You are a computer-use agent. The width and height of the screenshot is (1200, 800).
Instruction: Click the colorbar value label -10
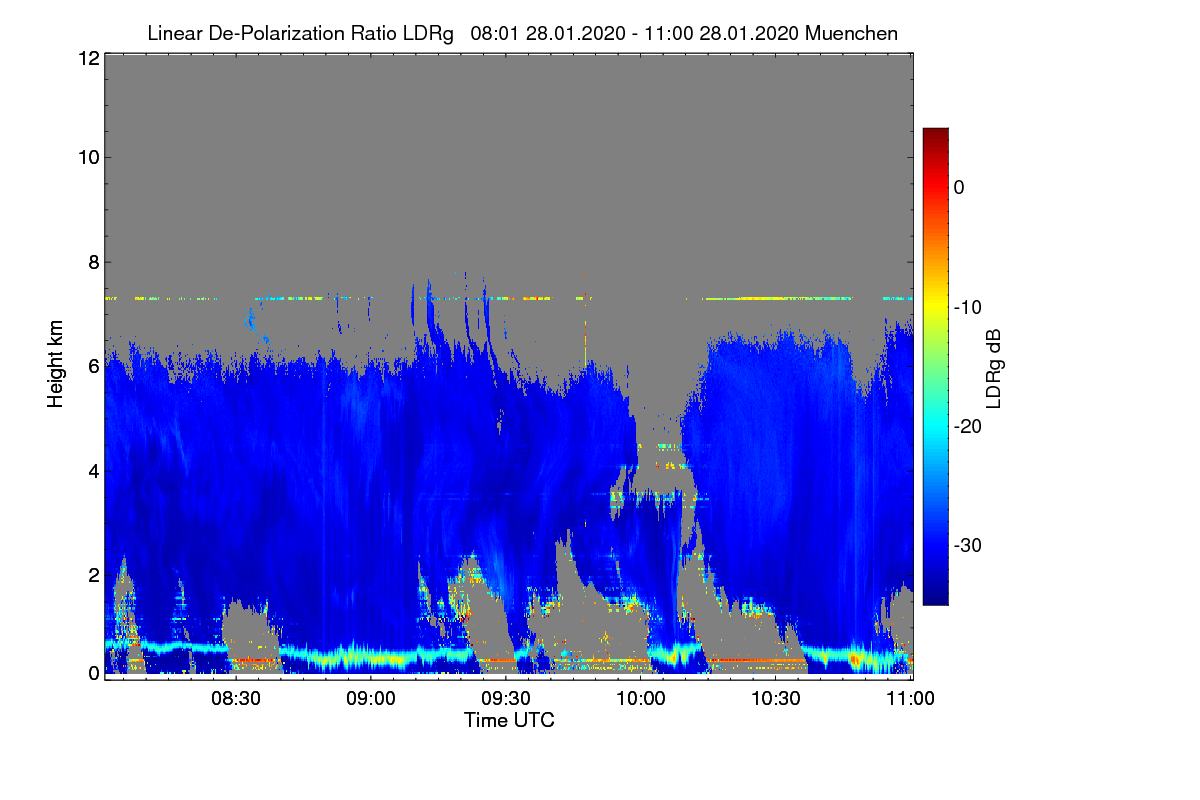coord(967,307)
